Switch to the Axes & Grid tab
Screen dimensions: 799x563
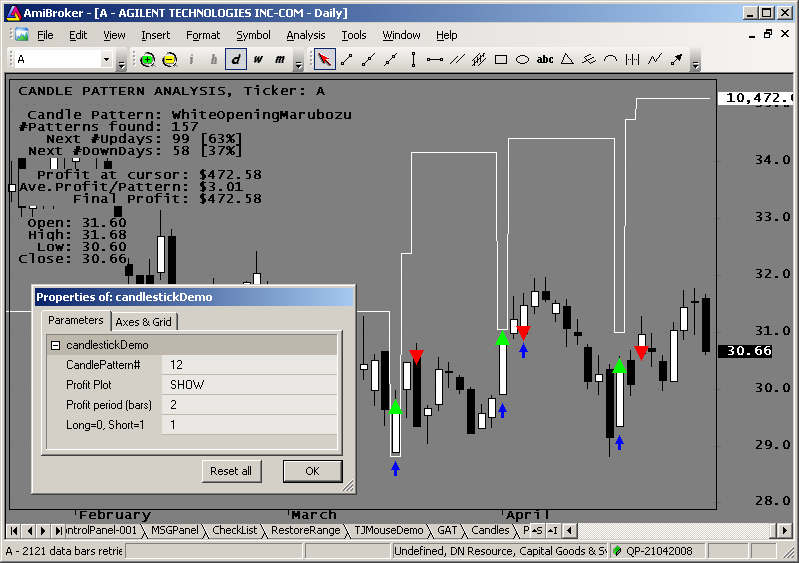click(143, 322)
